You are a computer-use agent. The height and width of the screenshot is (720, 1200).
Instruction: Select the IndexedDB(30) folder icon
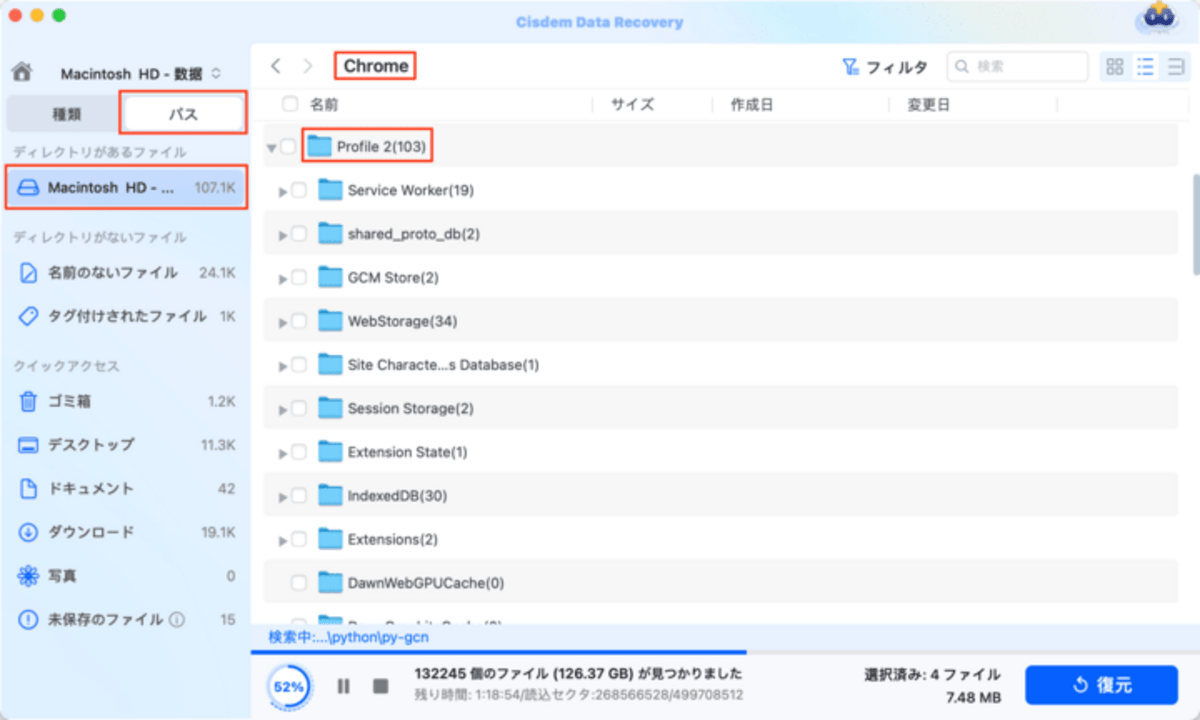tap(330, 495)
